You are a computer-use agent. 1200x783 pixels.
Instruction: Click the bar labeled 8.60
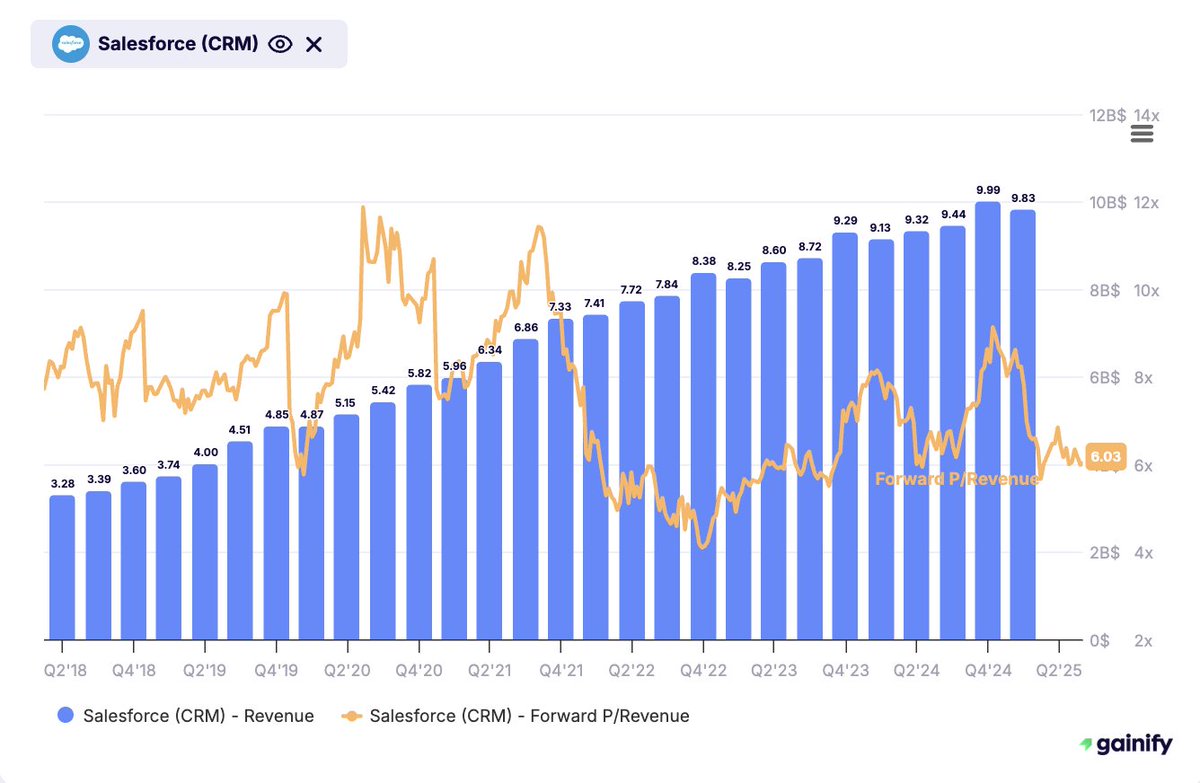tap(774, 452)
